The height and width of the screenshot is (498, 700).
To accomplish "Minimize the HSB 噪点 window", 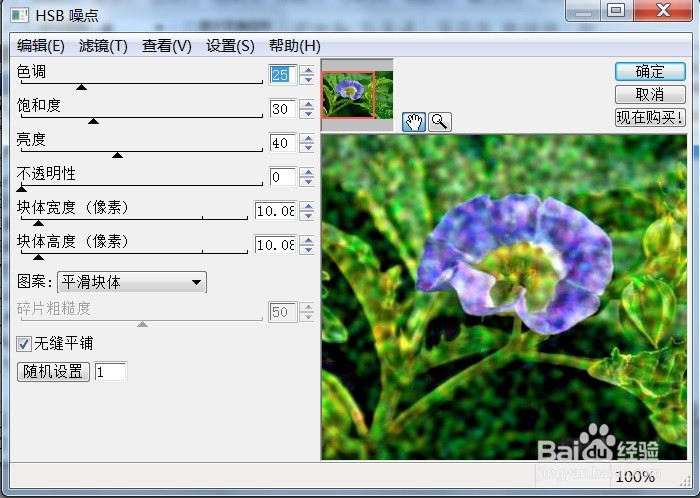I will click(x=583, y=10).
